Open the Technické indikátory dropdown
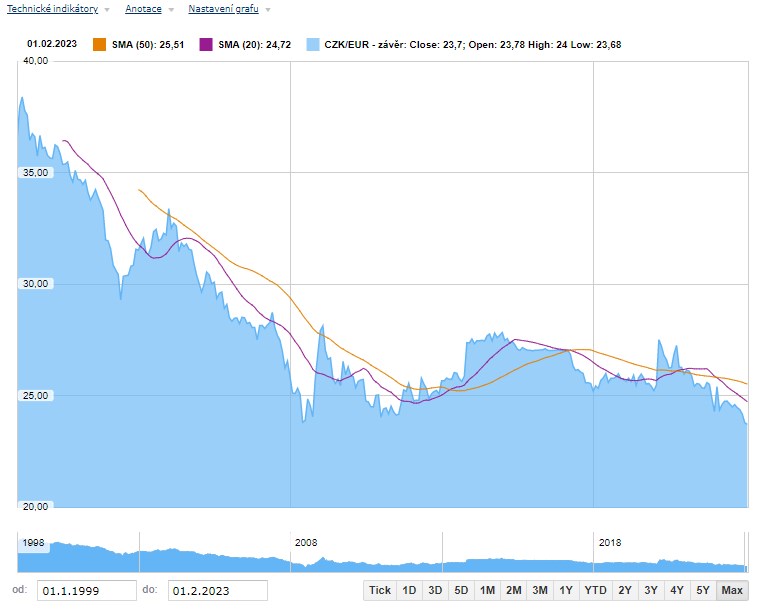758x609 pixels. 57,9
